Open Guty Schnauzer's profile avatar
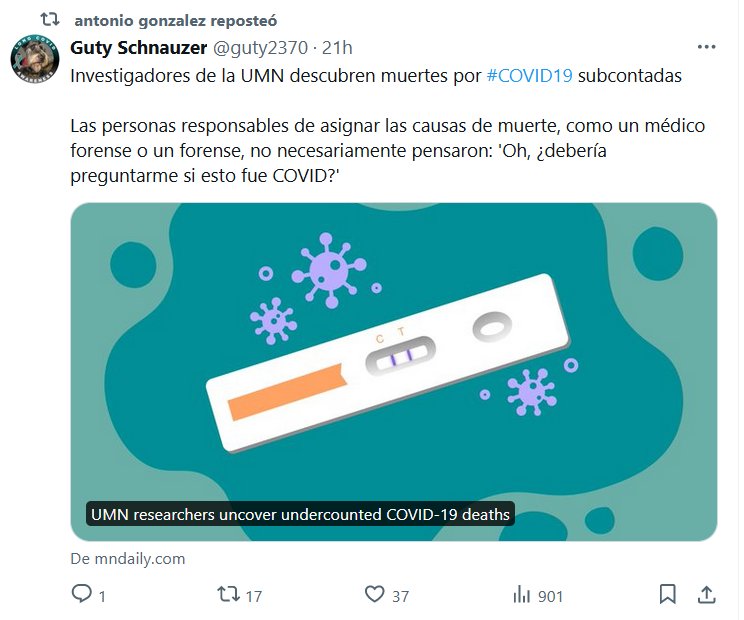Viewport: 744px width, 620px height. [x=35, y=59]
